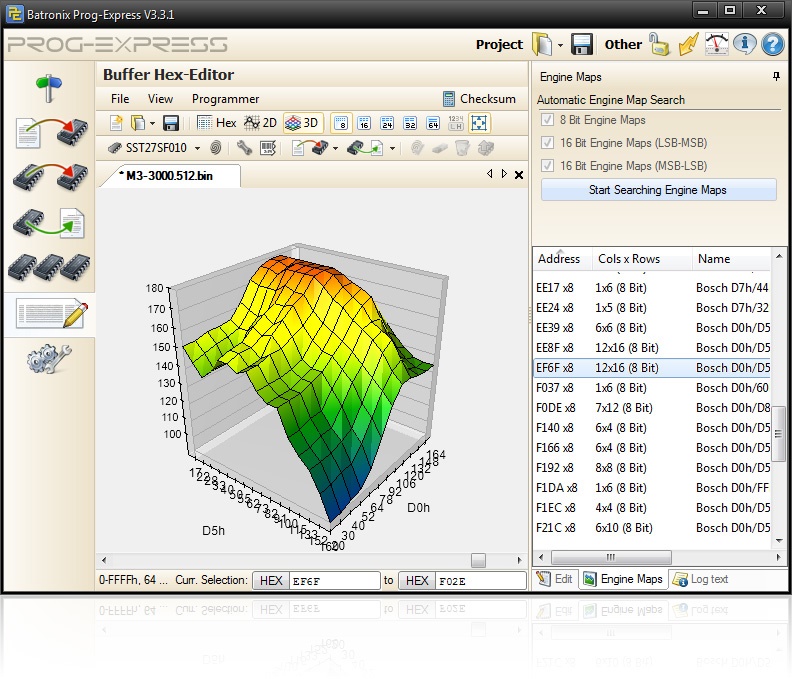792x679 pixels.
Task: Toggle the fit-to-window arrows icon
Action: 479,123
